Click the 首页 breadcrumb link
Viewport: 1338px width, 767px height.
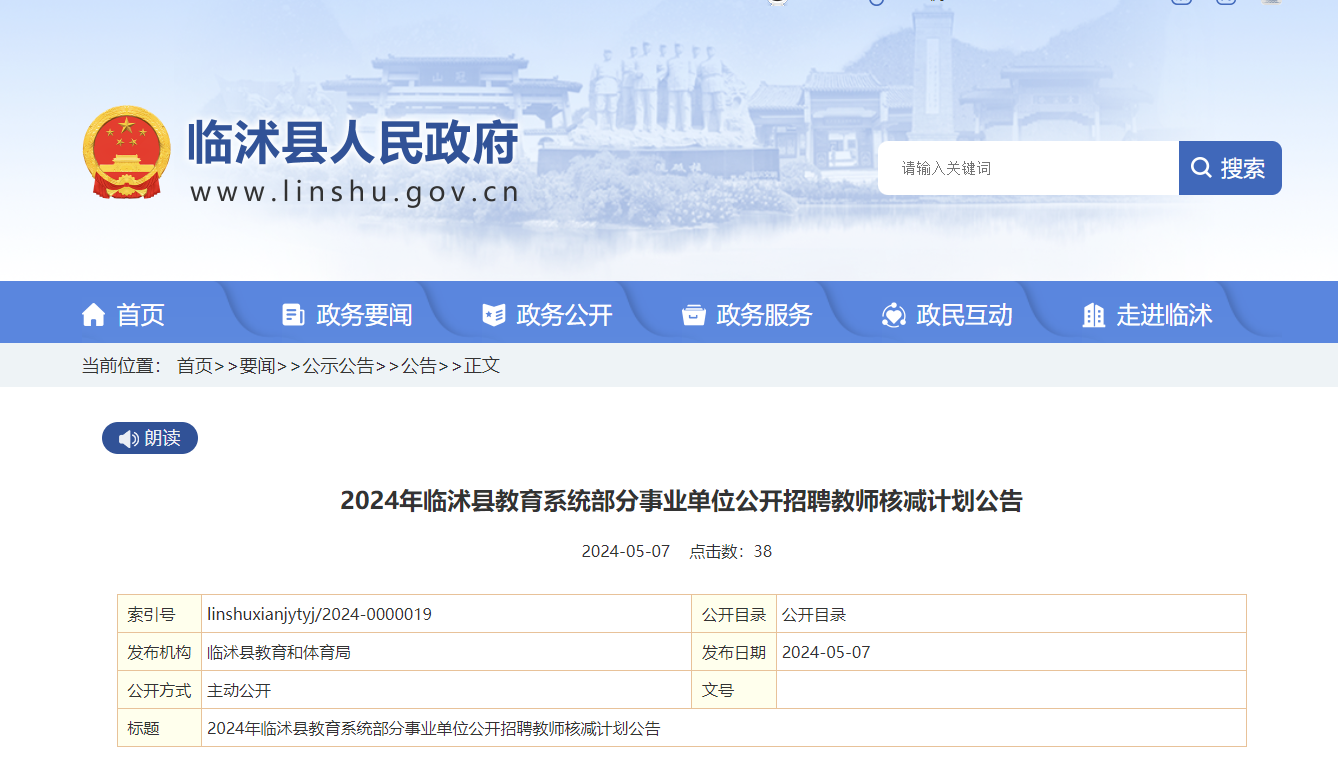pyautogui.click(x=195, y=366)
